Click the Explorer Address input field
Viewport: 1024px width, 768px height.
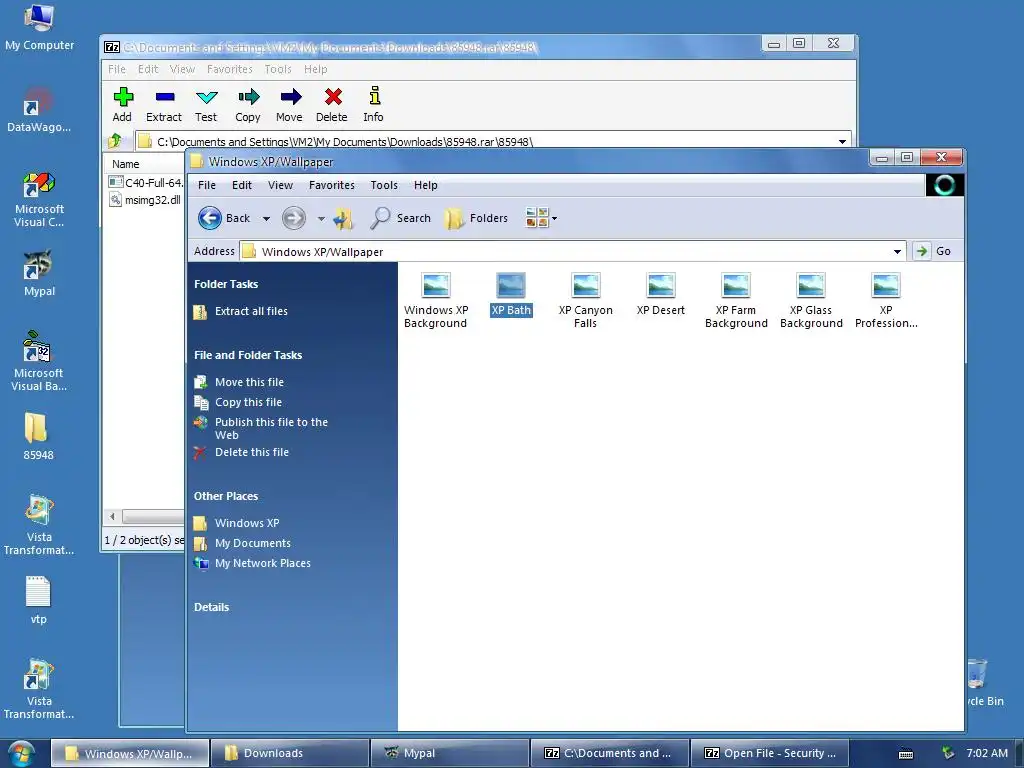(573, 251)
